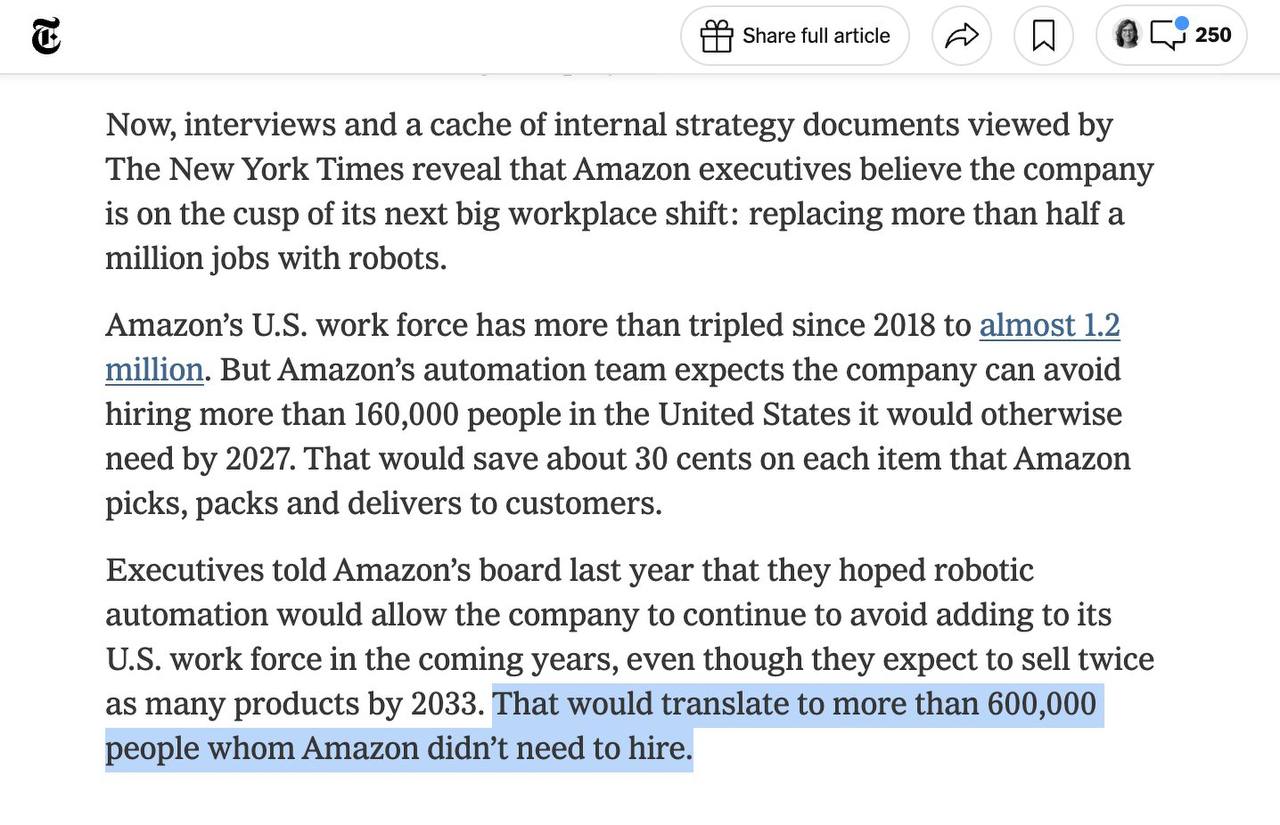This screenshot has height=825, width=1280.
Task: Click the reader avatar photo
Action: coord(1127,34)
